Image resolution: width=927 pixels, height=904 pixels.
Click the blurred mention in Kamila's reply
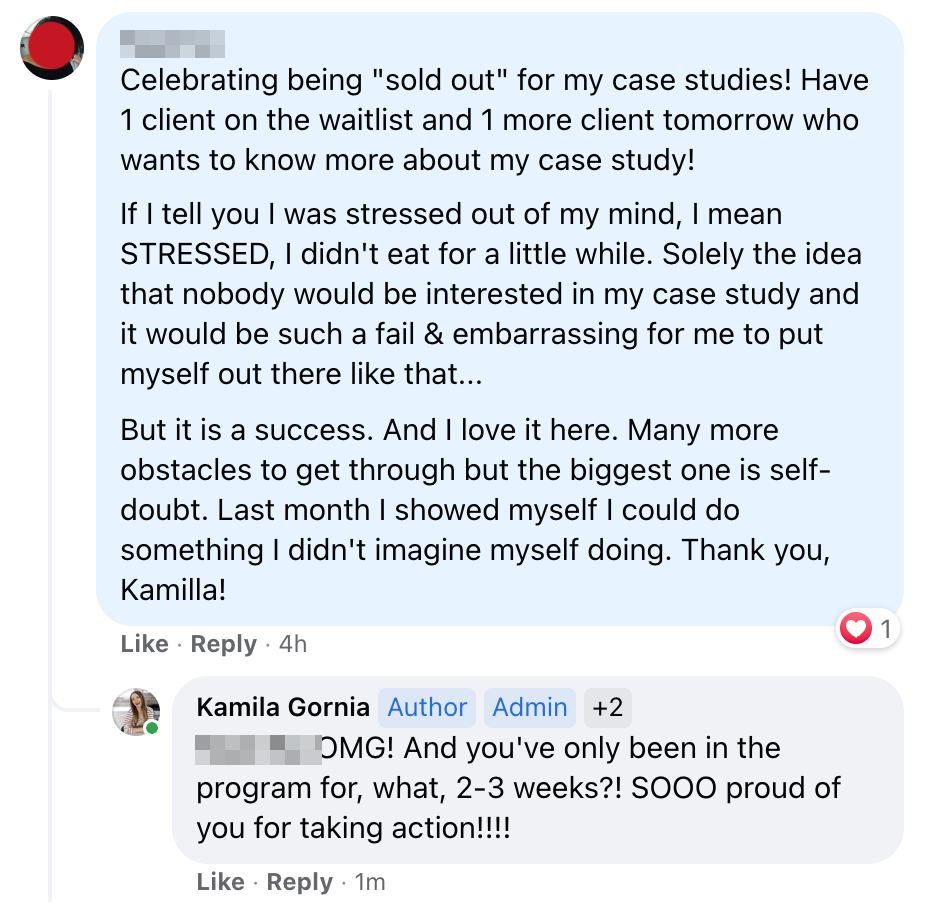tap(257, 748)
